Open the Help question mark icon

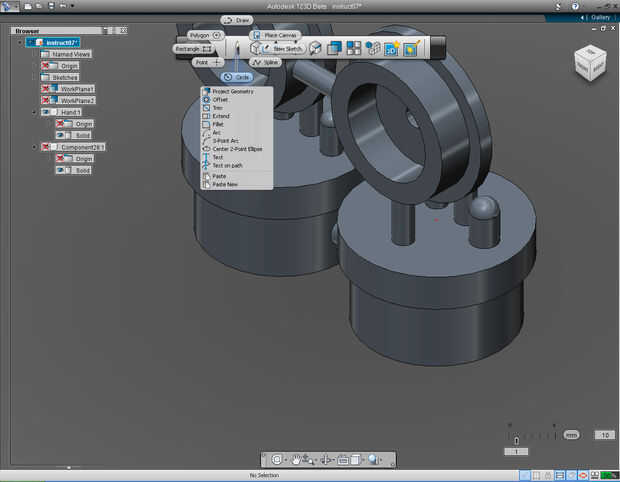[575, 6]
